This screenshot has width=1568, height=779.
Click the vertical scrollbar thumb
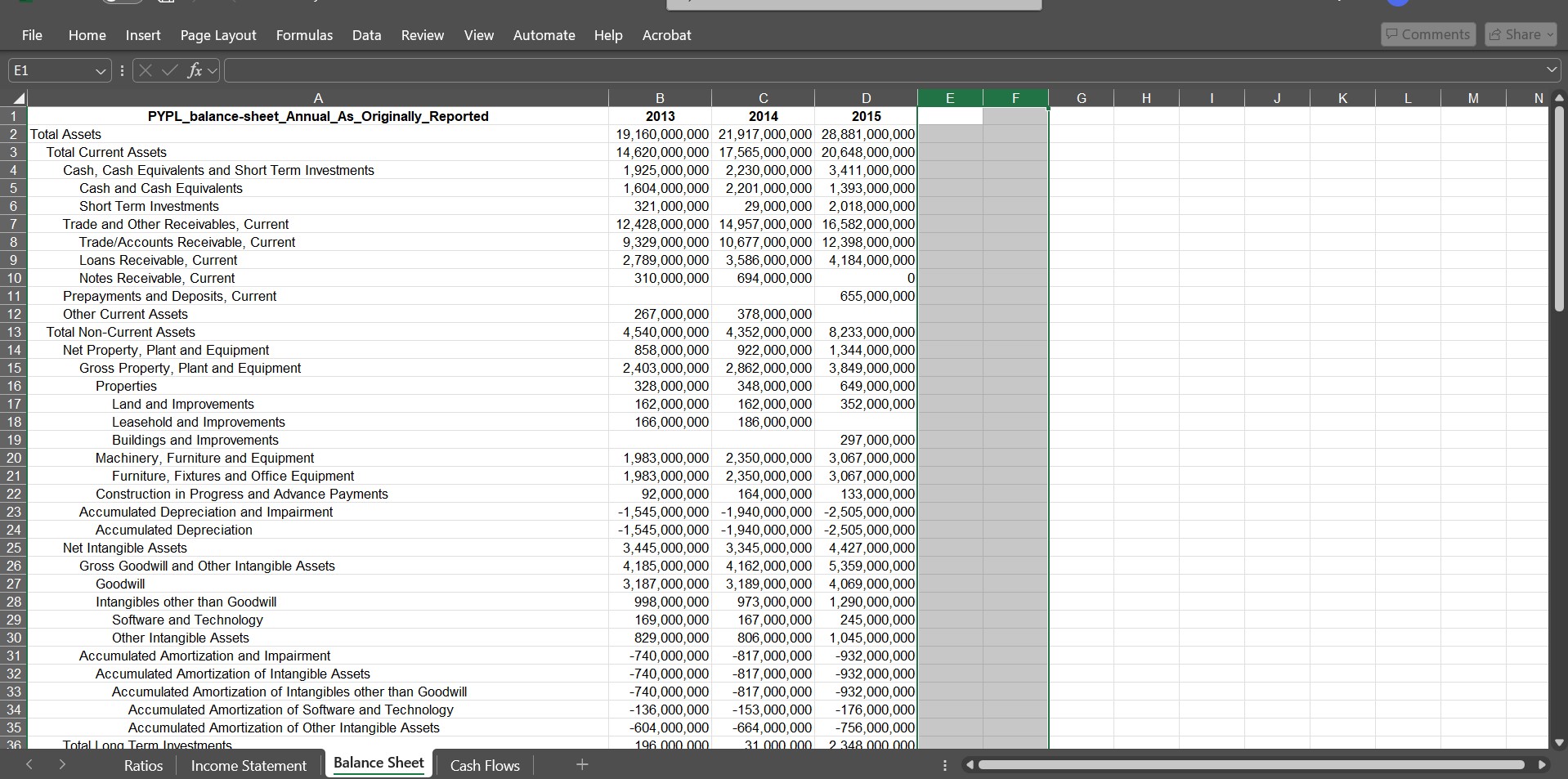click(x=1559, y=208)
